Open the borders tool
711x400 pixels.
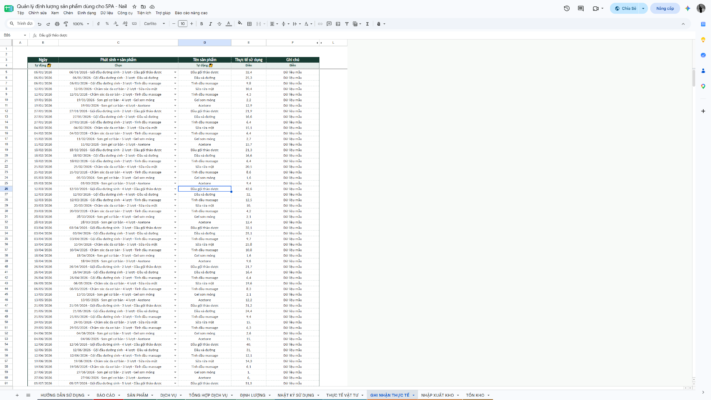point(249,24)
